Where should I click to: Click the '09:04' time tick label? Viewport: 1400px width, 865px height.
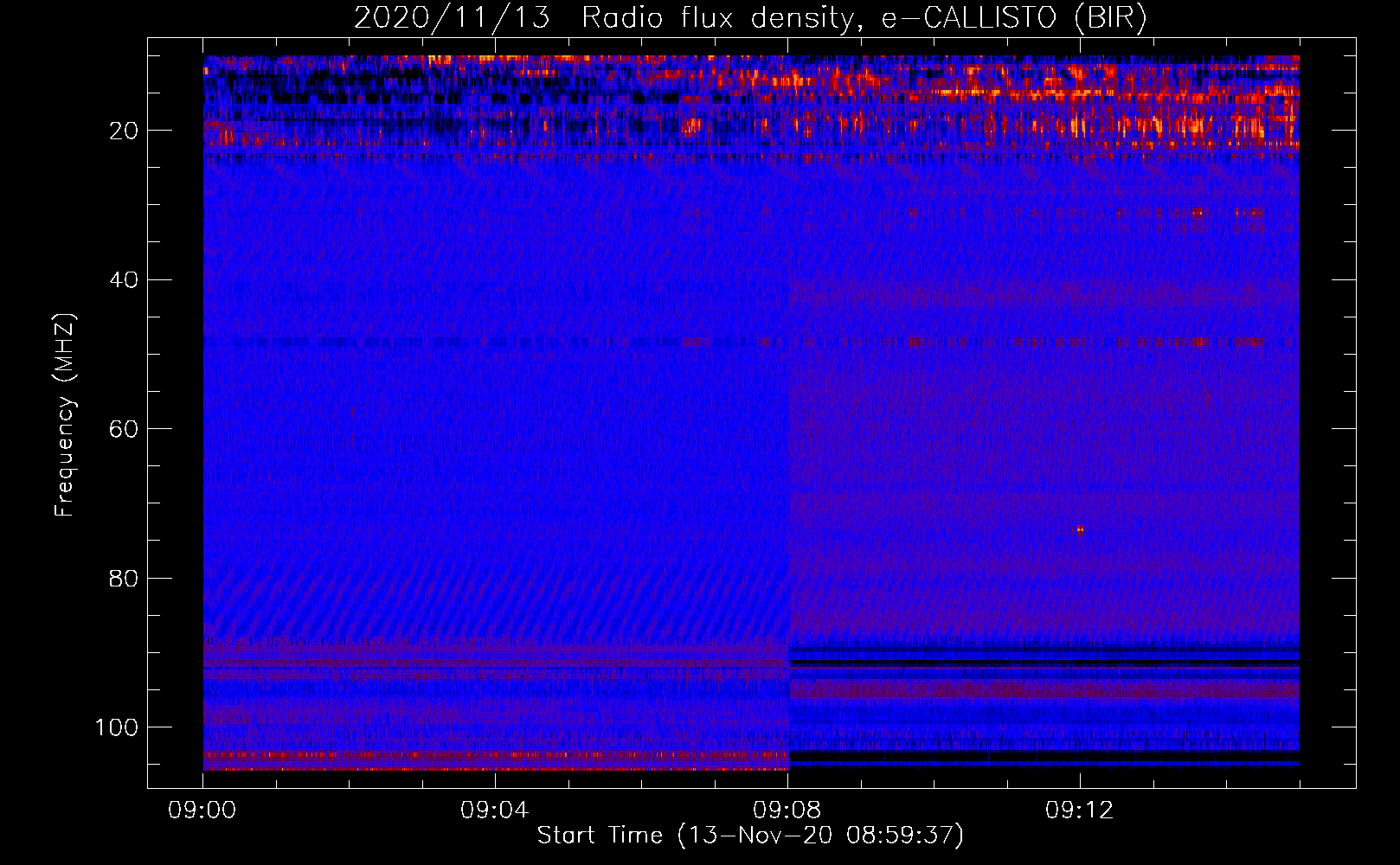point(494,811)
